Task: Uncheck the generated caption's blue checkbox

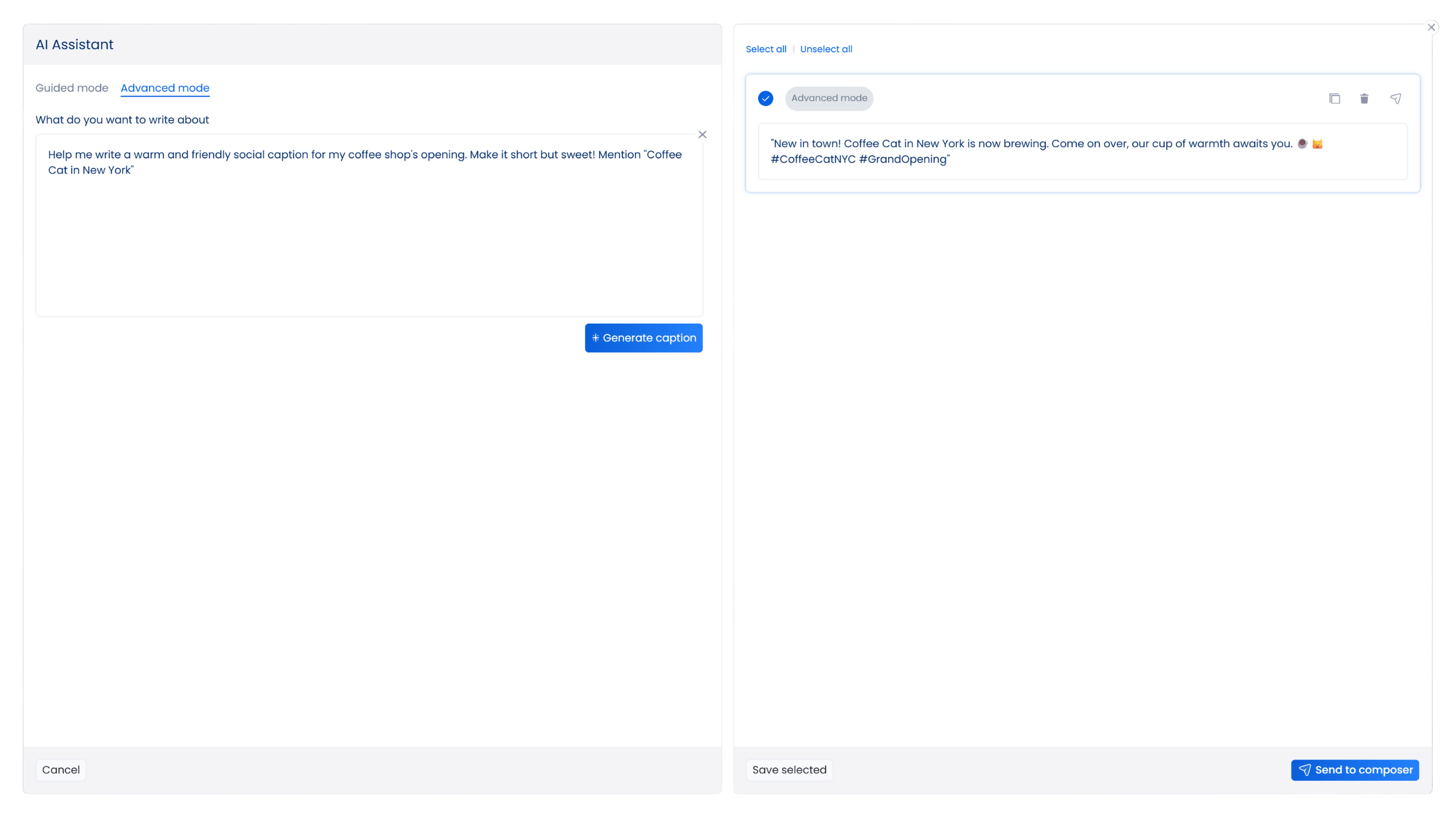Action: [x=765, y=99]
